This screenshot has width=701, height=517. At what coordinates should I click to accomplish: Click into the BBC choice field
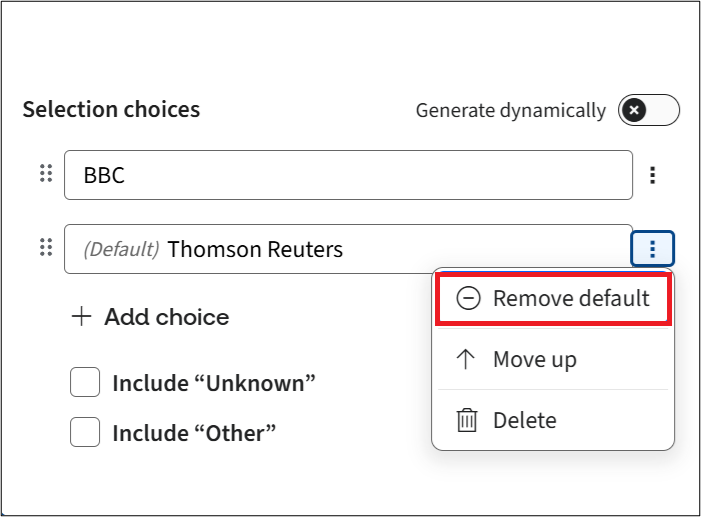[x=348, y=175]
